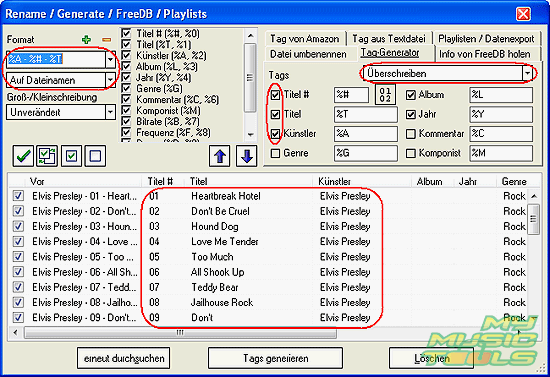This screenshot has width=550, height=377.
Task: Click the Vor column header
Action: (x=83, y=181)
